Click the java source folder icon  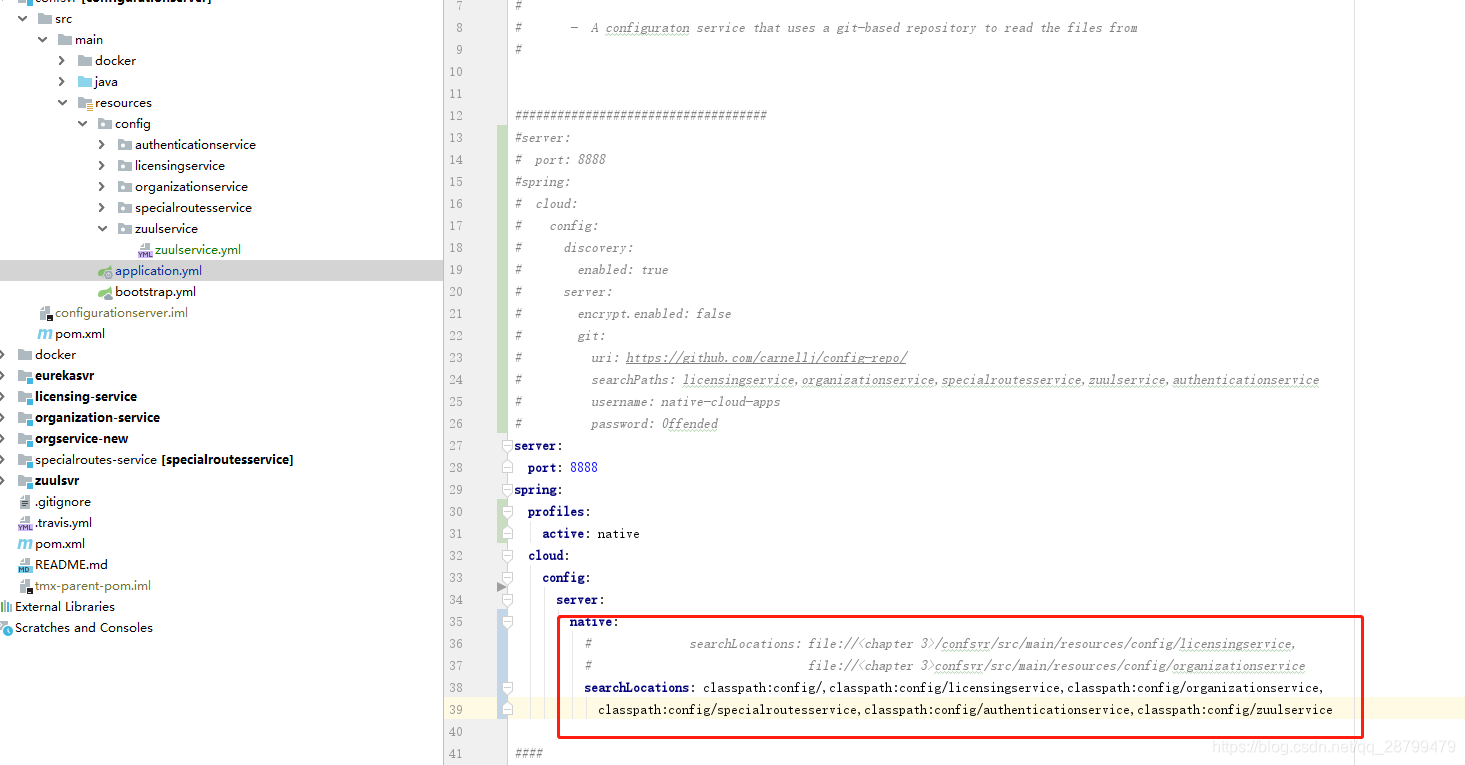pyautogui.click(x=84, y=82)
